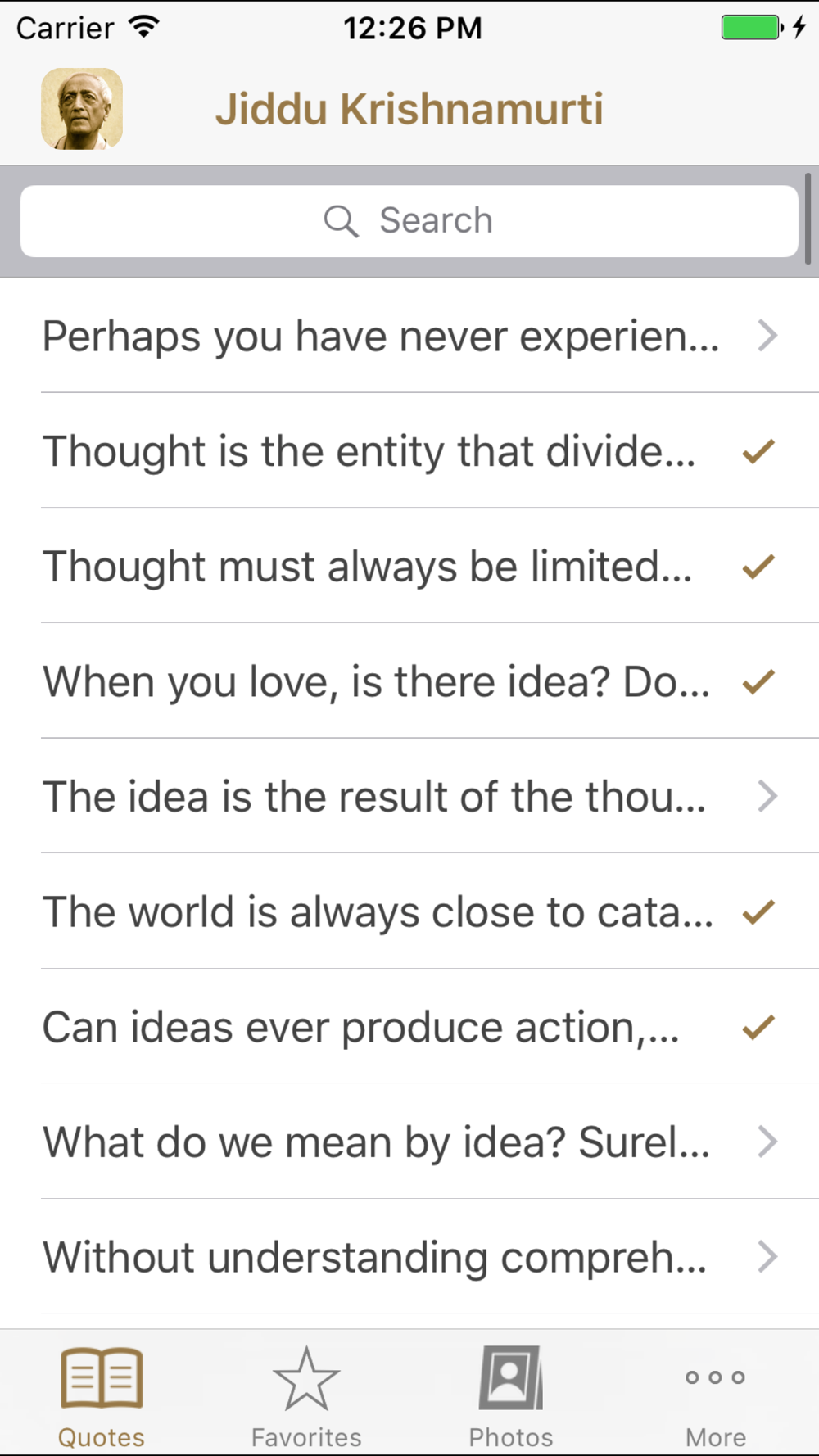This screenshot has width=819, height=1456.
Task: Toggle checkmark on "Thought must always be limited"
Action: [x=758, y=567]
